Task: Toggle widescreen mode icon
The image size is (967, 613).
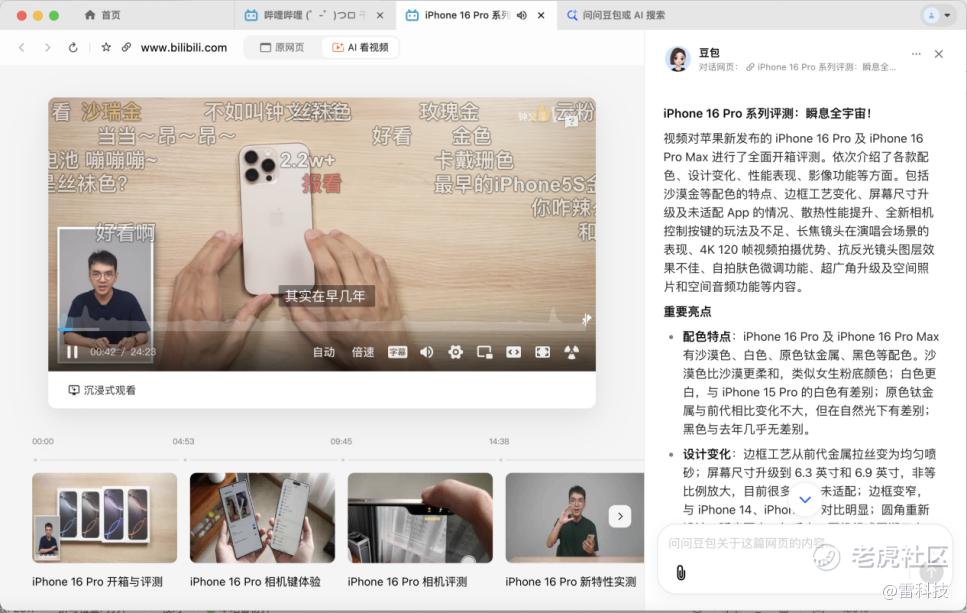Action: 513,352
